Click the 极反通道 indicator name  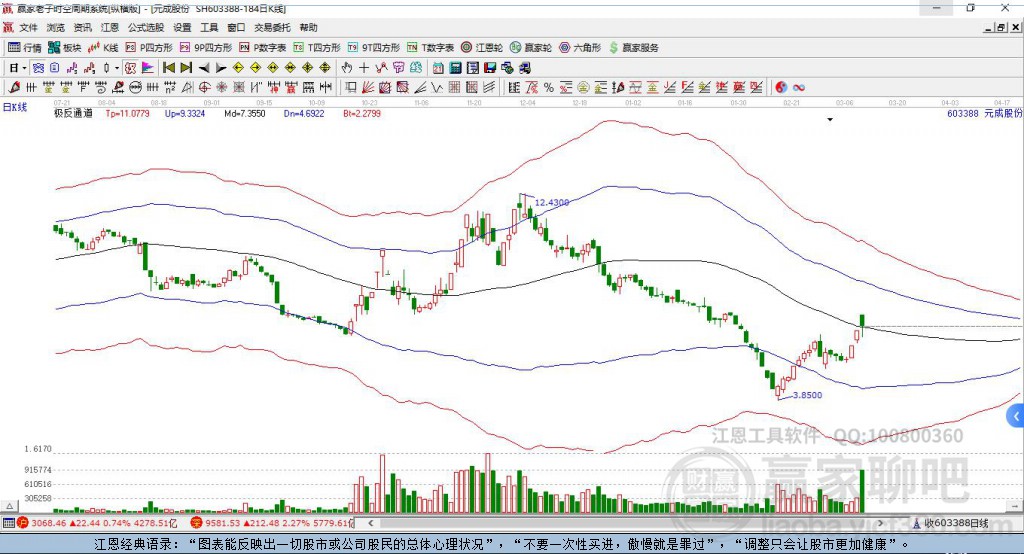coord(73,113)
